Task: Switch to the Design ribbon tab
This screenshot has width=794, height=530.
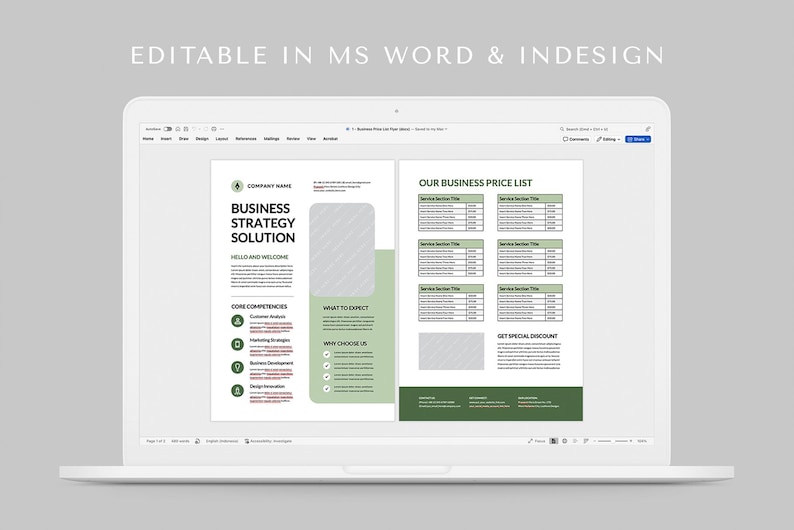Action: pyautogui.click(x=202, y=139)
